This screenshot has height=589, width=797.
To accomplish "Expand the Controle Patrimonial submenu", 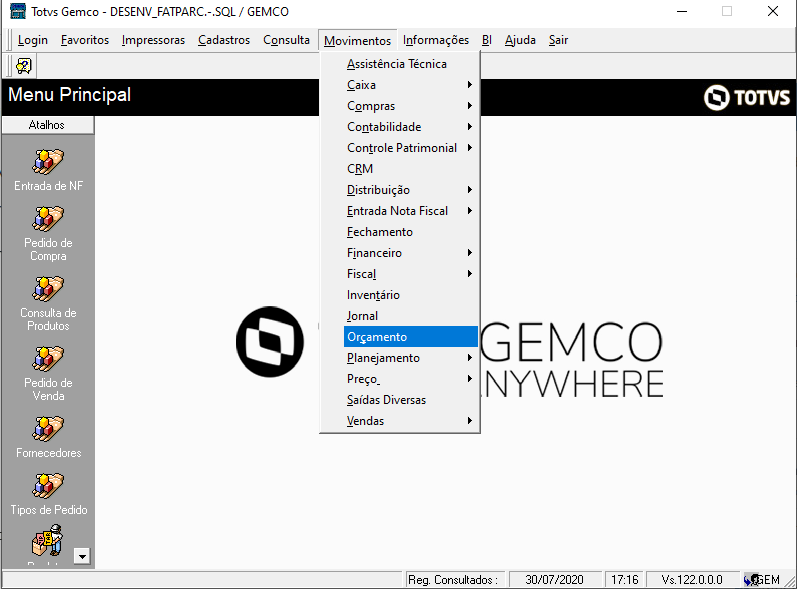I will coord(400,148).
